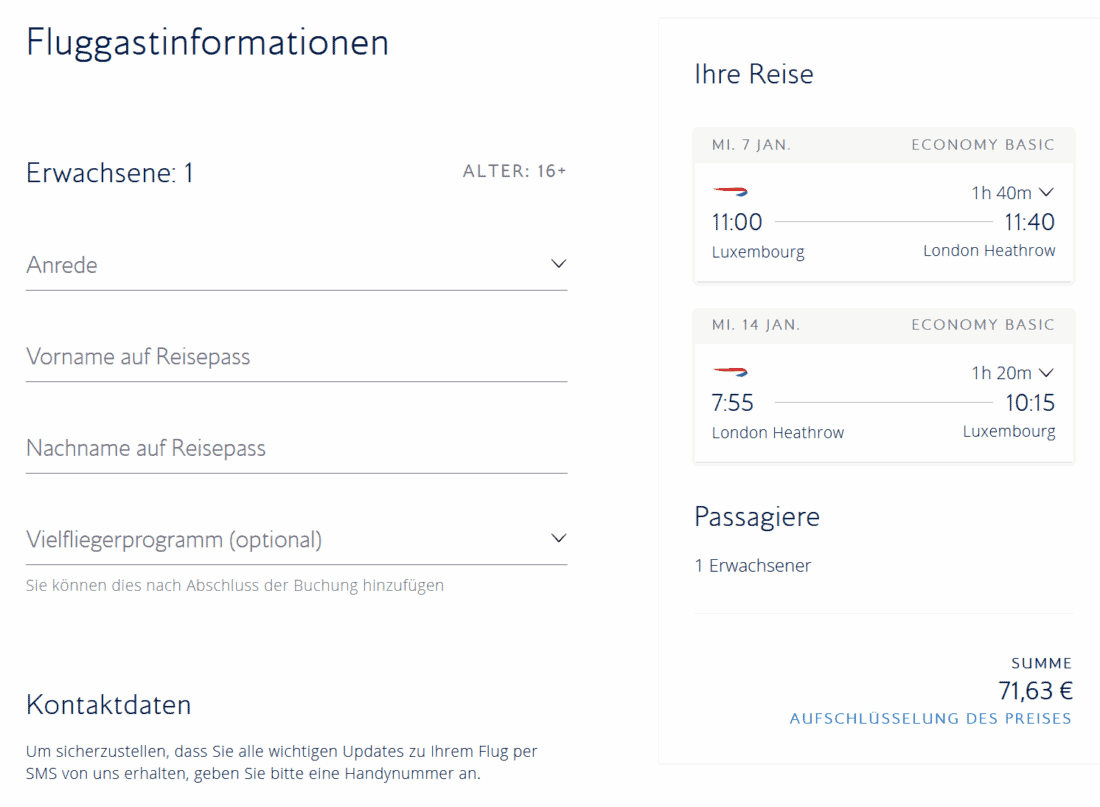Screen dimensions: 1100x807
Task: Click the 10:15 arrival time
Action: coord(1029,403)
